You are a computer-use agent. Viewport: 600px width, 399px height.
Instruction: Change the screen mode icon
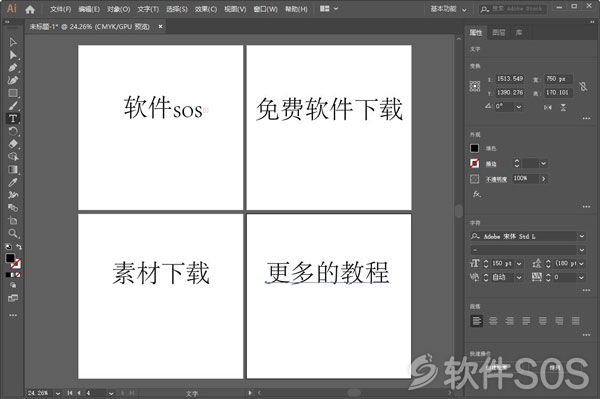click(13, 298)
